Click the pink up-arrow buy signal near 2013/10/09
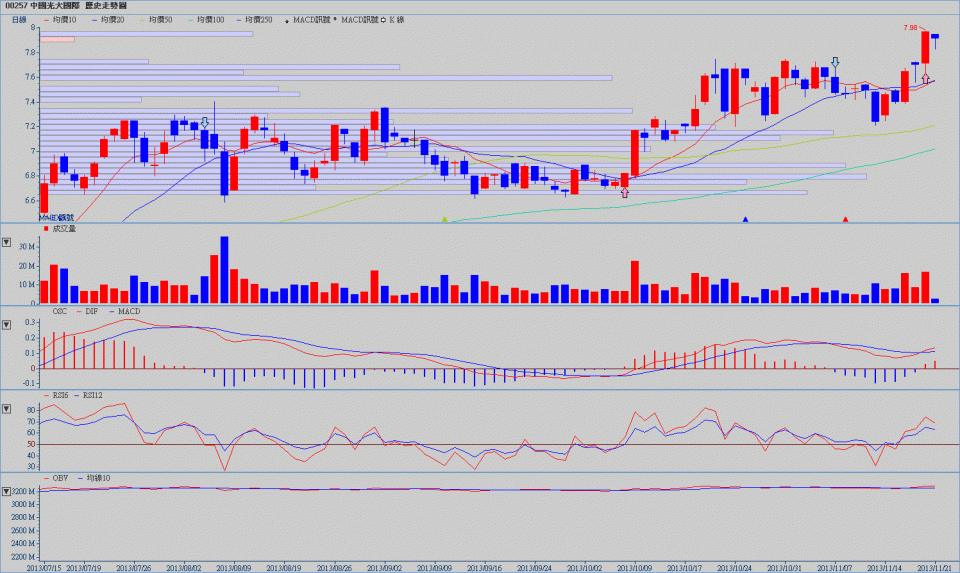960x573 pixels. click(625, 192)
